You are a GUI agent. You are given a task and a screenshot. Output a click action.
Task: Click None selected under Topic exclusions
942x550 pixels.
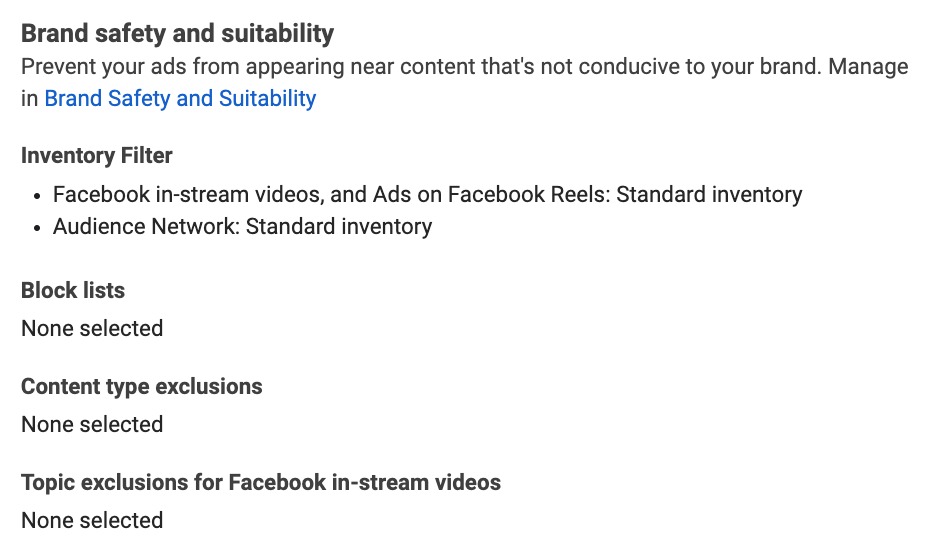[x=92, y=520]
